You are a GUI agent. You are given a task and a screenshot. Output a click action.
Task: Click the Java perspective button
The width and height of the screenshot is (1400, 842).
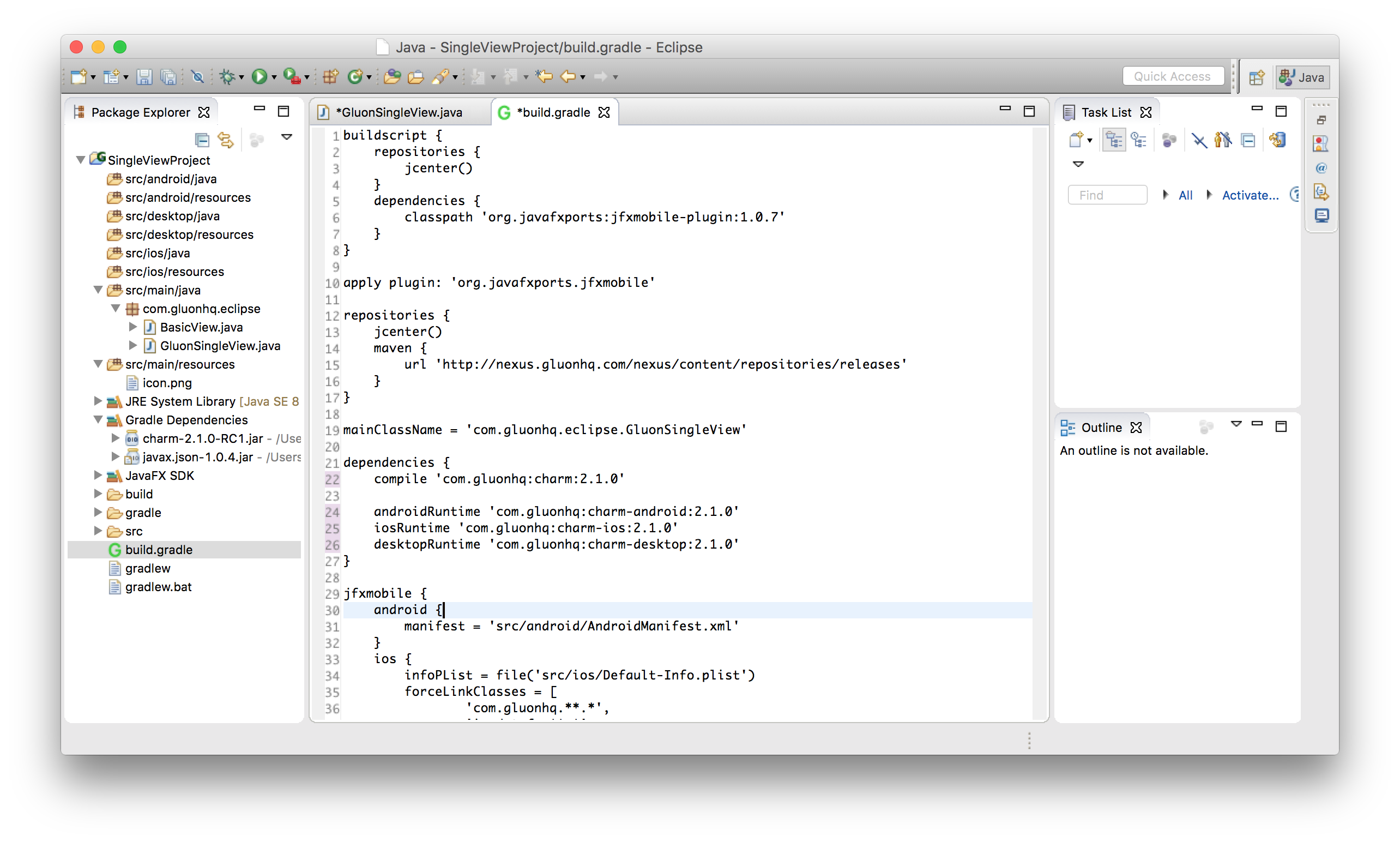[x=1302, y=77]
